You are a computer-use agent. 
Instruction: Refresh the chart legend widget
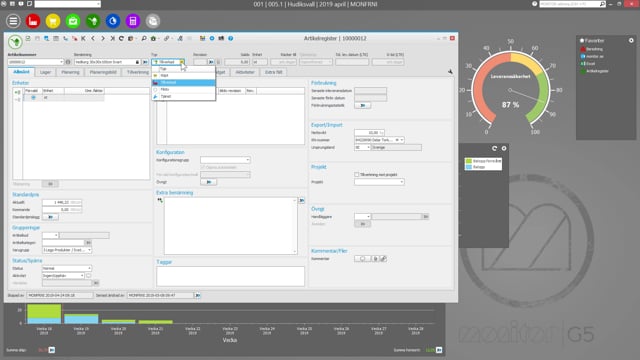click(x=494, y=149)
